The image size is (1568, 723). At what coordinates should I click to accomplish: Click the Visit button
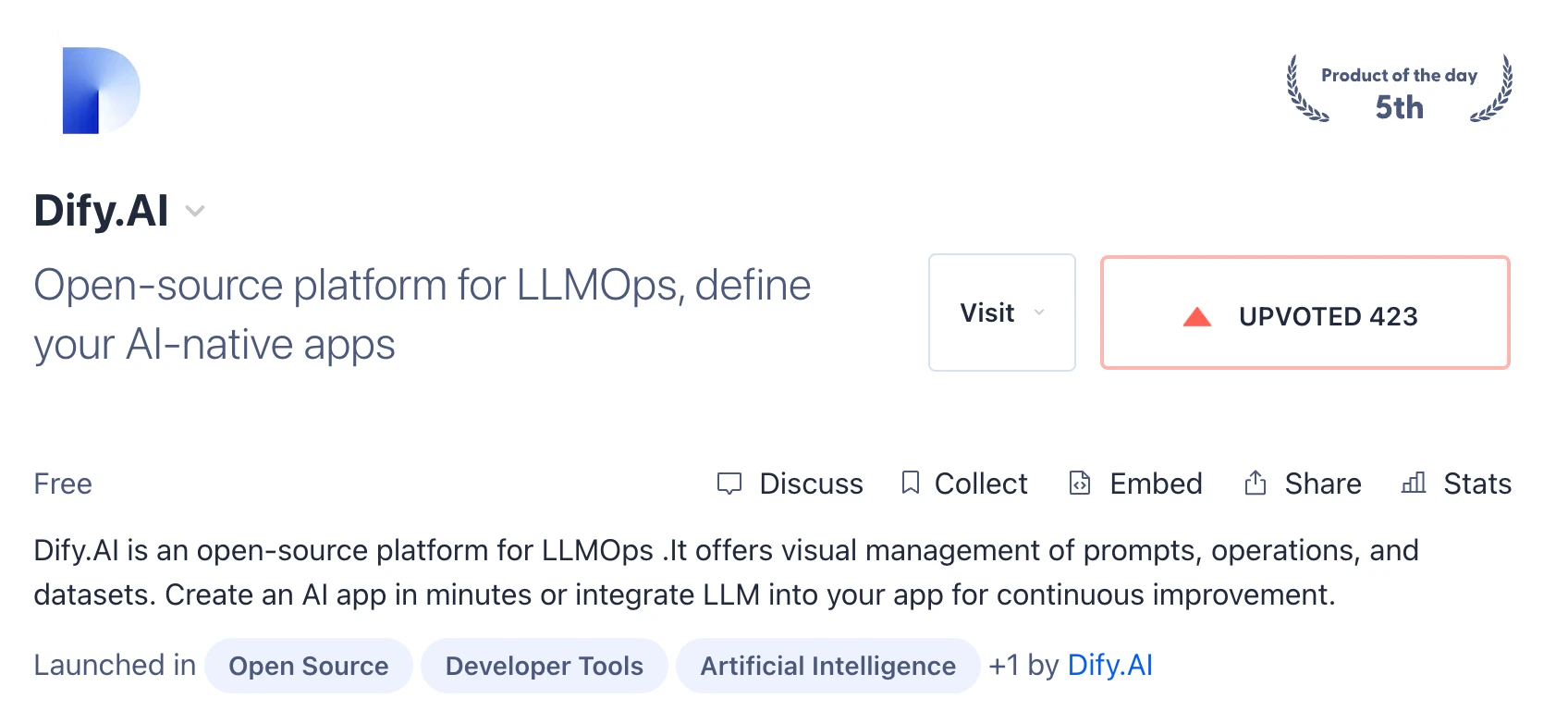click(x=1001, y=312)
